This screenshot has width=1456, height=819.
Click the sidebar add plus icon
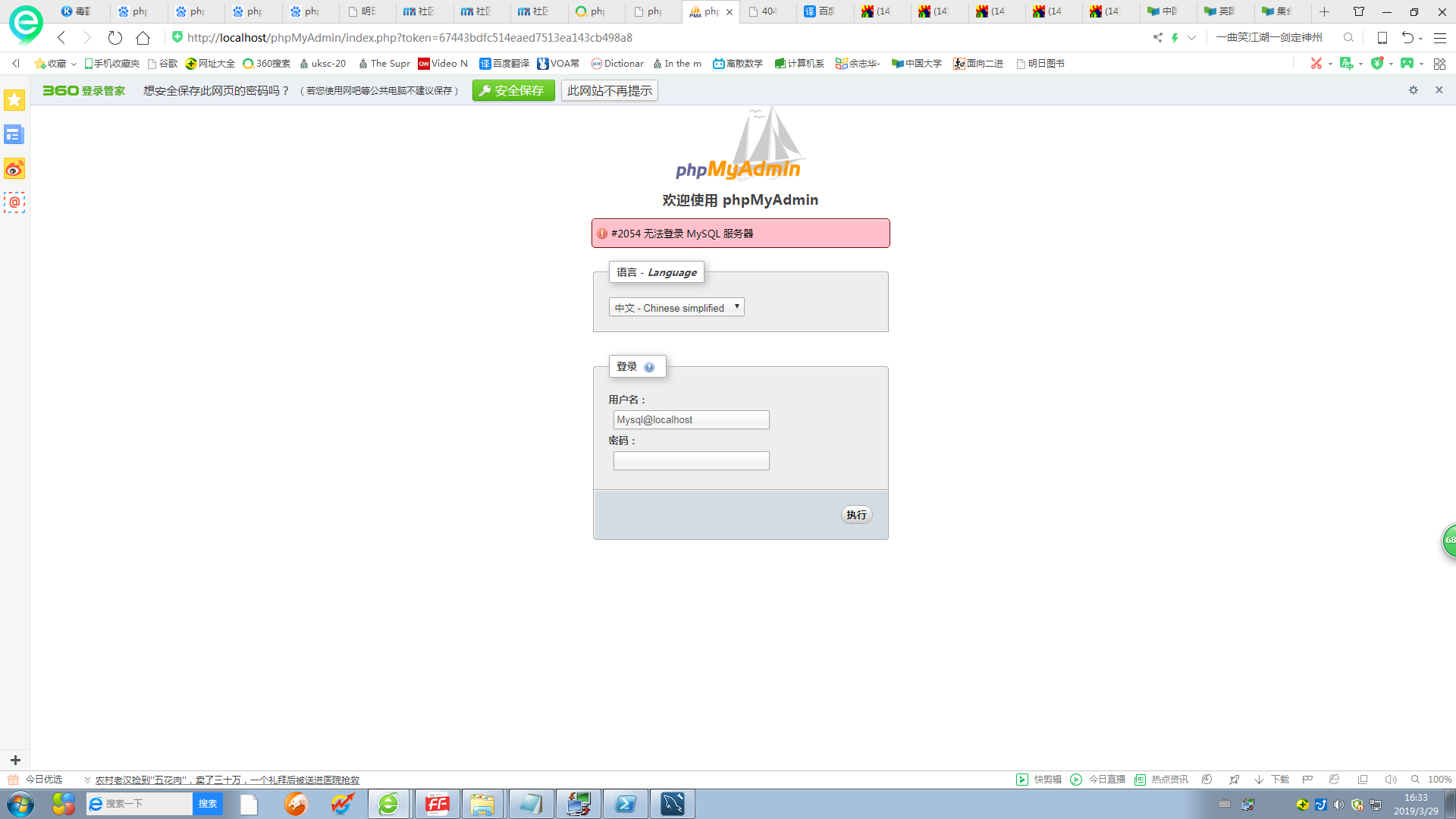coord(14,760)
